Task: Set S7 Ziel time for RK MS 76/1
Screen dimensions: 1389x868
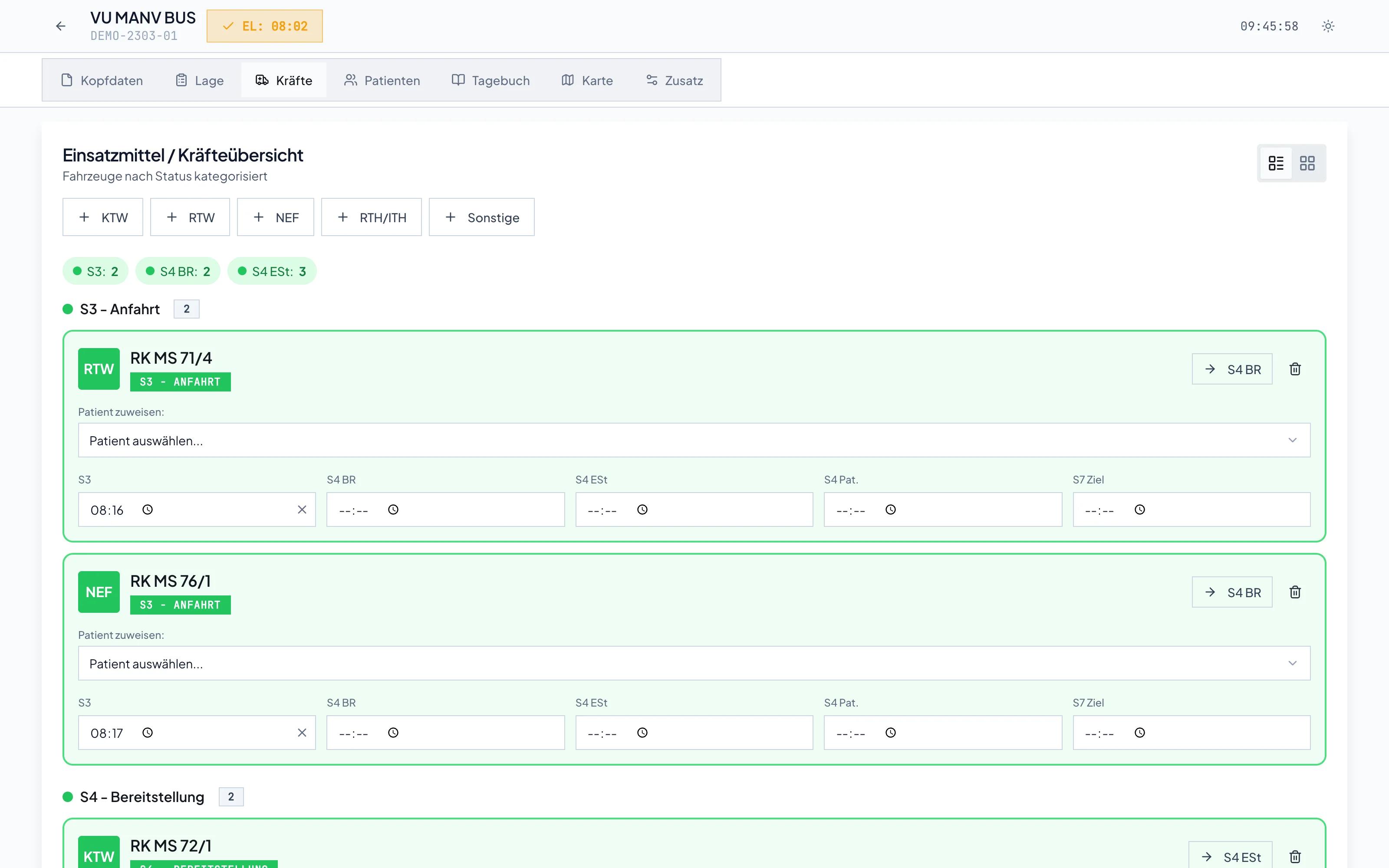Action: coord(1192,733)
